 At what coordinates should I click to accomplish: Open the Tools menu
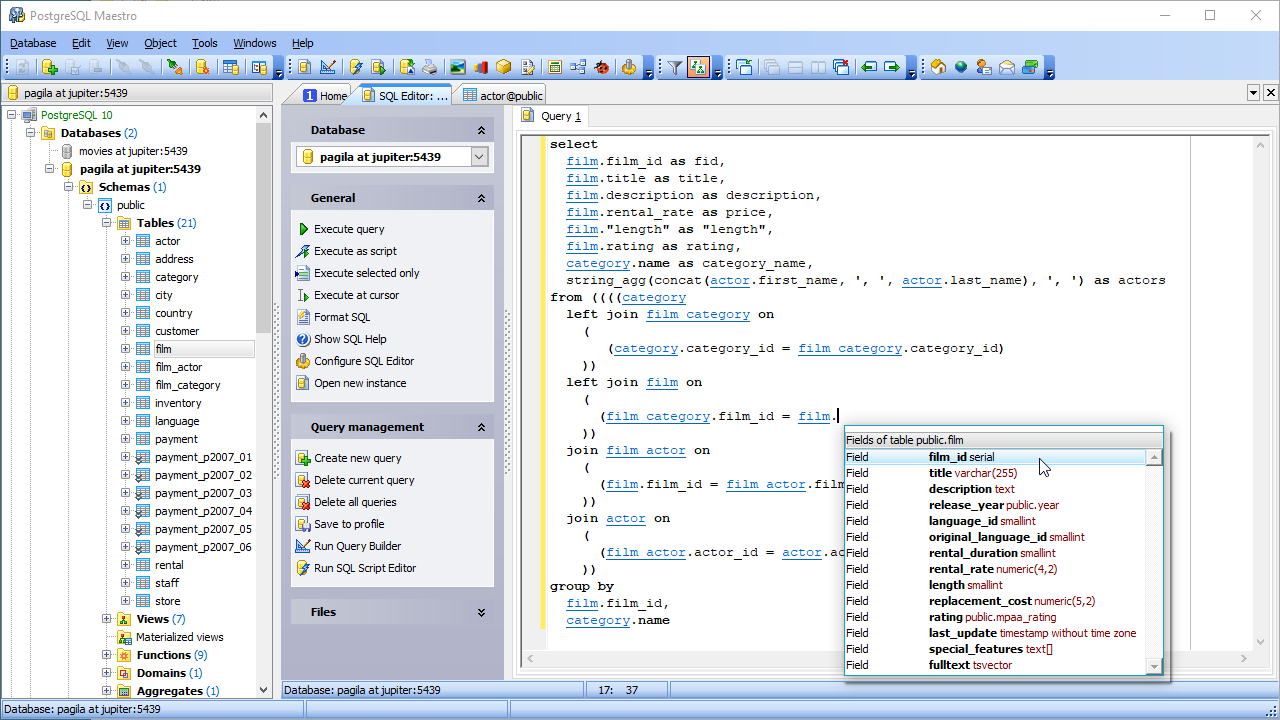click(x=204, y=43)
